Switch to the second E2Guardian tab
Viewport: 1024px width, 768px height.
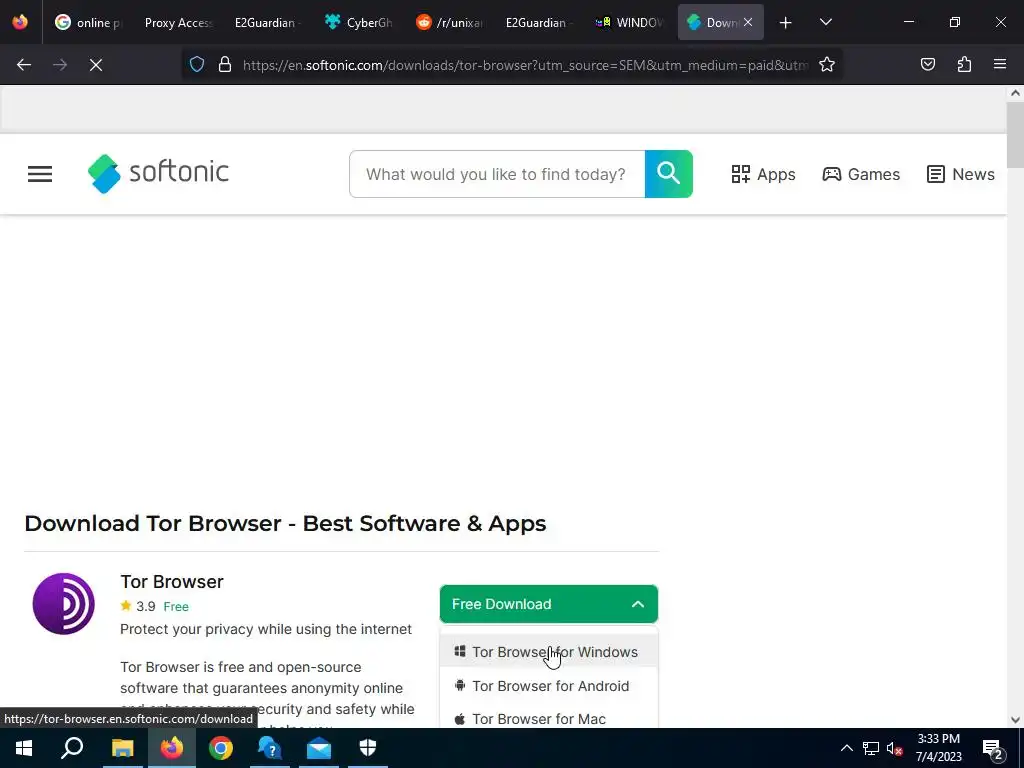coord(539,22)
